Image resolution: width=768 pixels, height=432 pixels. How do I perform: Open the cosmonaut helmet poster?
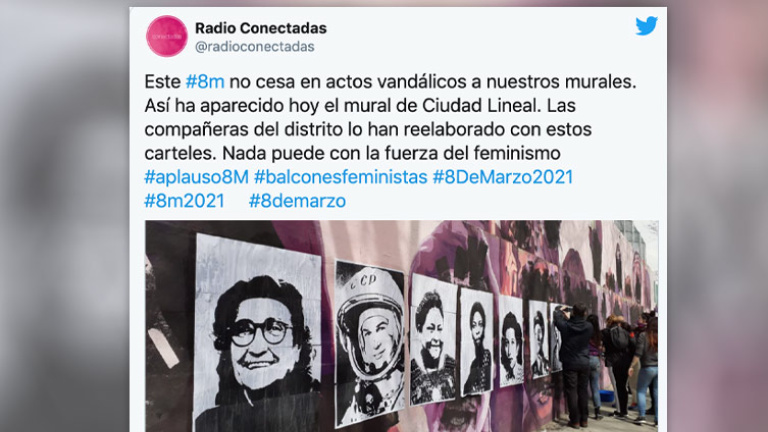370,343
